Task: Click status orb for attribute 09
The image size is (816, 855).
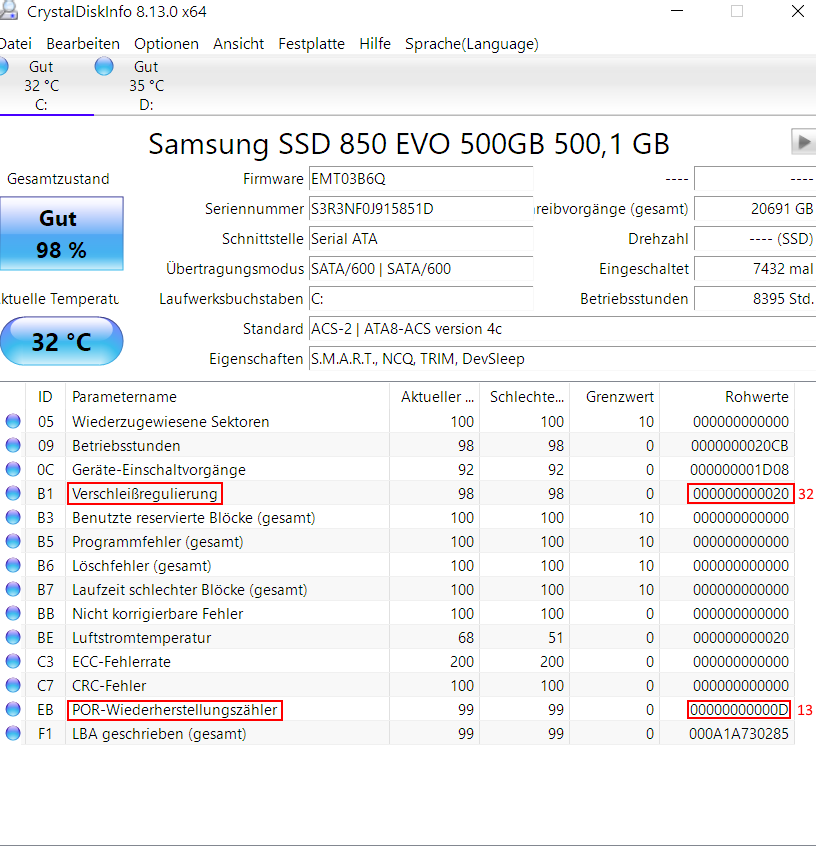Action: 13,445
